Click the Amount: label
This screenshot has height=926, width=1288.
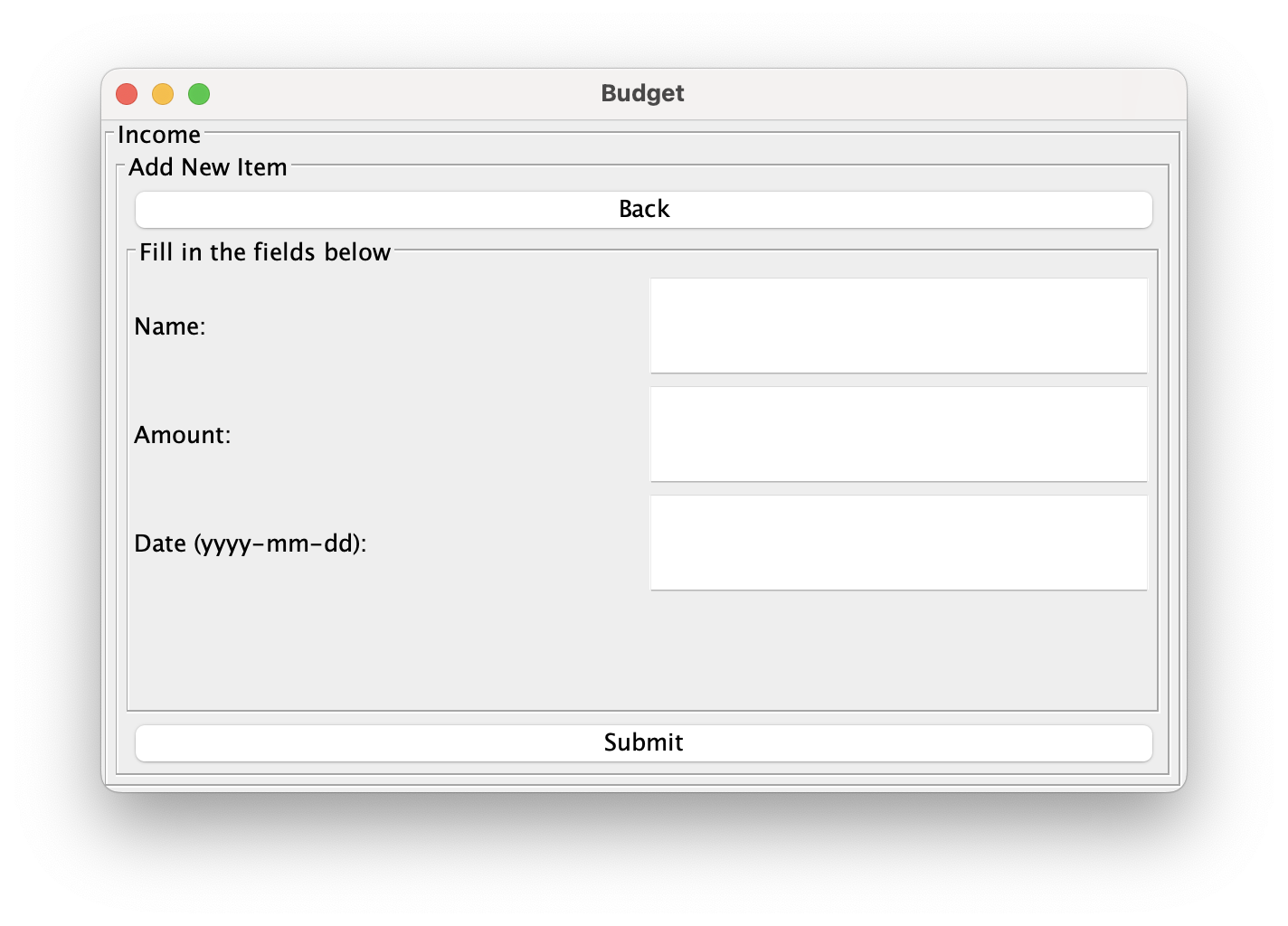point(182,434)
